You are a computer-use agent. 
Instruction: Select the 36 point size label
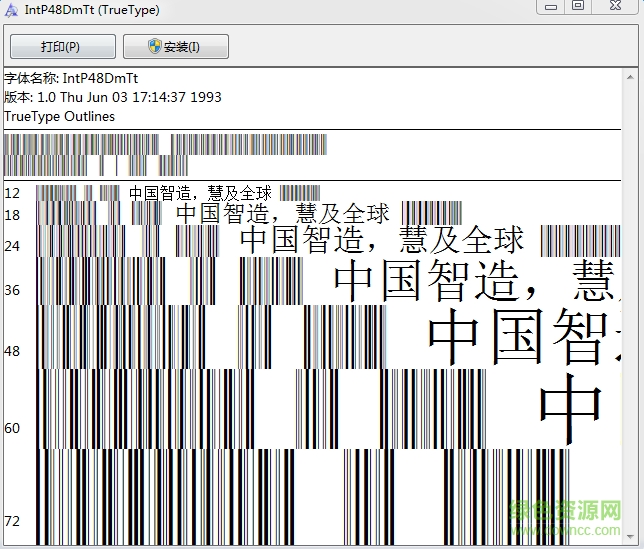[x=12, y=290]
